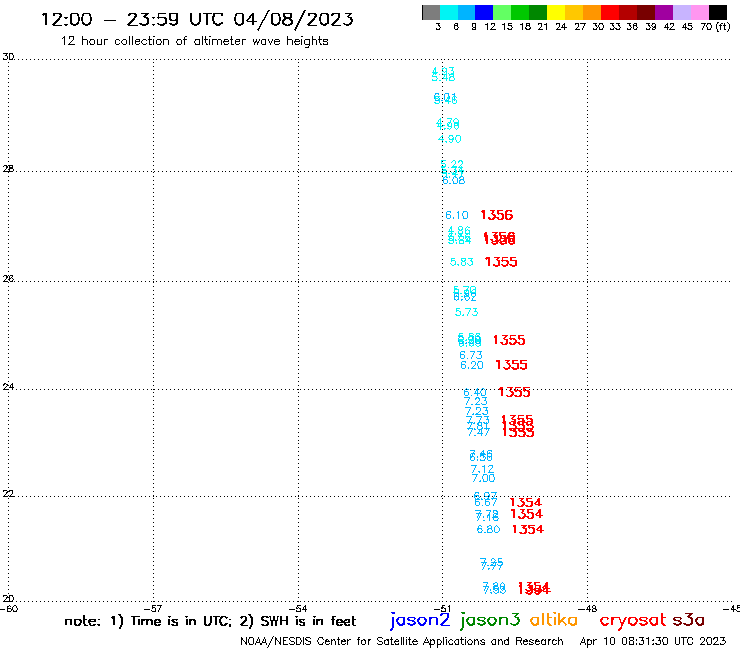The image size is (740, 650).
Task: Click the latitude axis label '22'
Action: click(8, 494)
